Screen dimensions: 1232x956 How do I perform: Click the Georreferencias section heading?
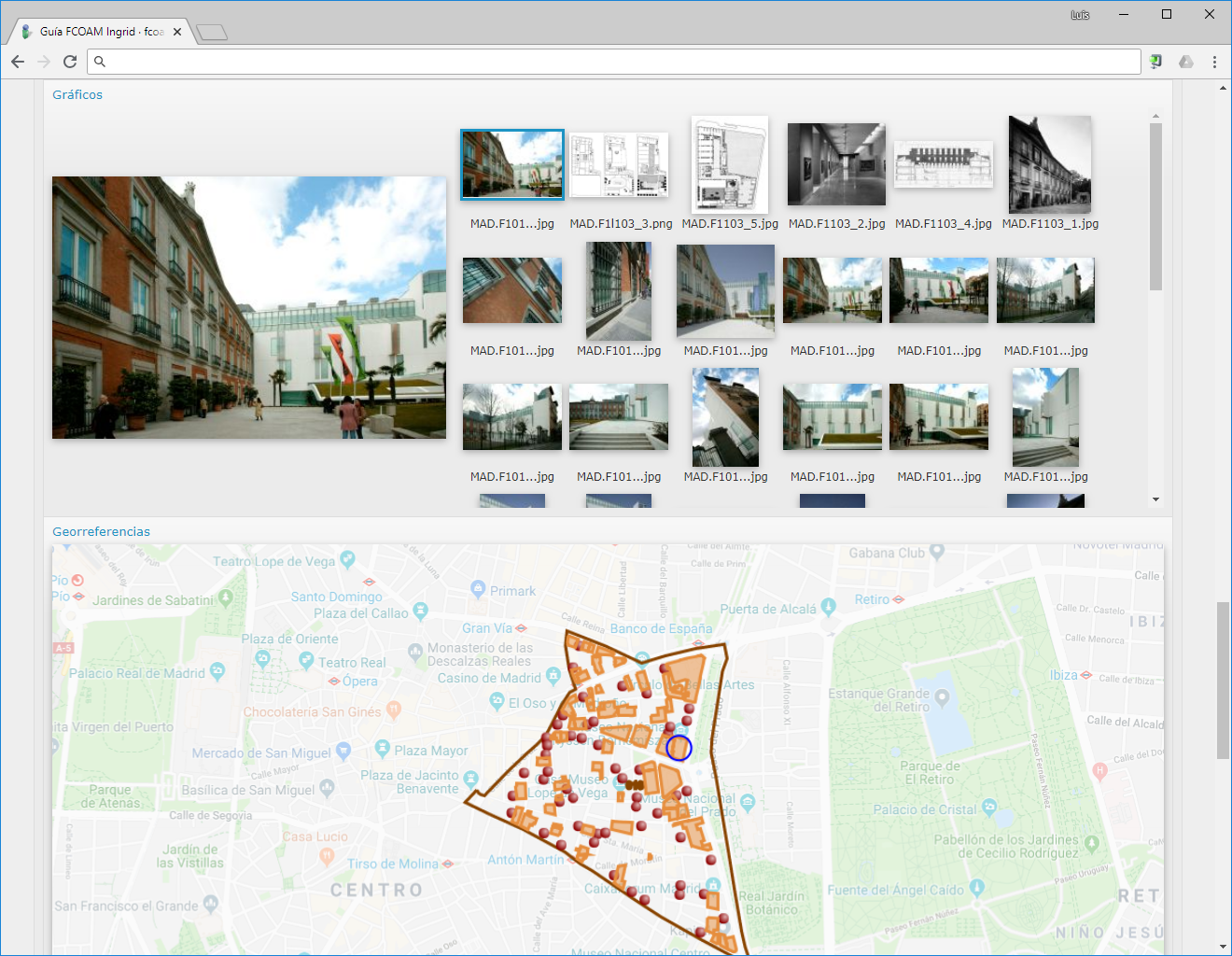(101, 531)
